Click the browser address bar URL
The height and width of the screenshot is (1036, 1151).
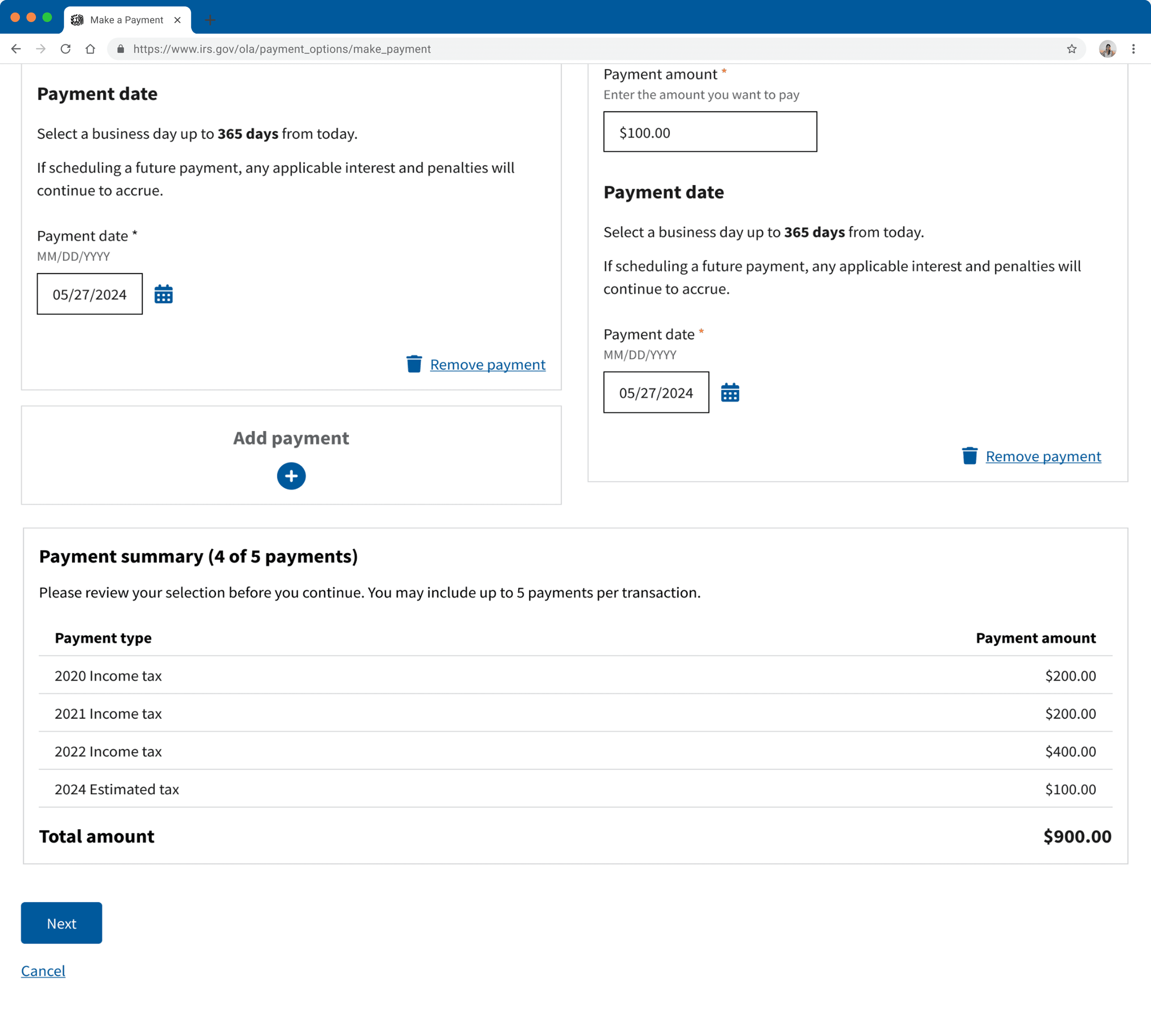[x=282, y=49]
